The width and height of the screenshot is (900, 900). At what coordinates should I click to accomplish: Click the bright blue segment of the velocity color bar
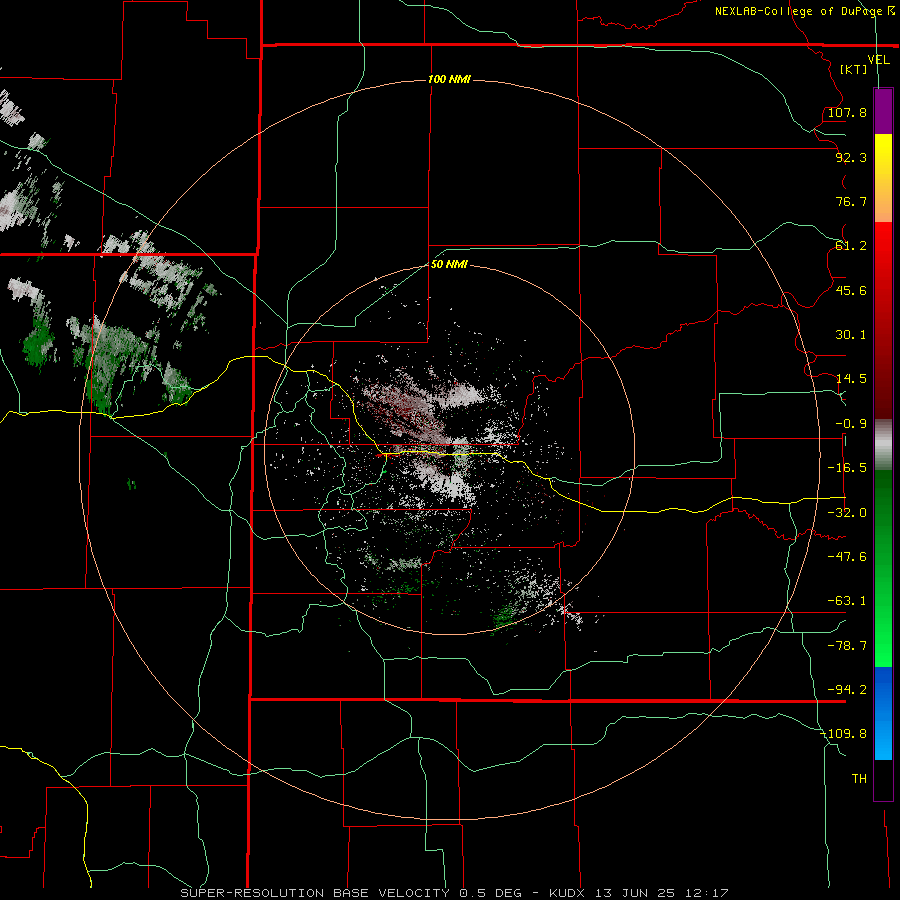coord(883,713)
